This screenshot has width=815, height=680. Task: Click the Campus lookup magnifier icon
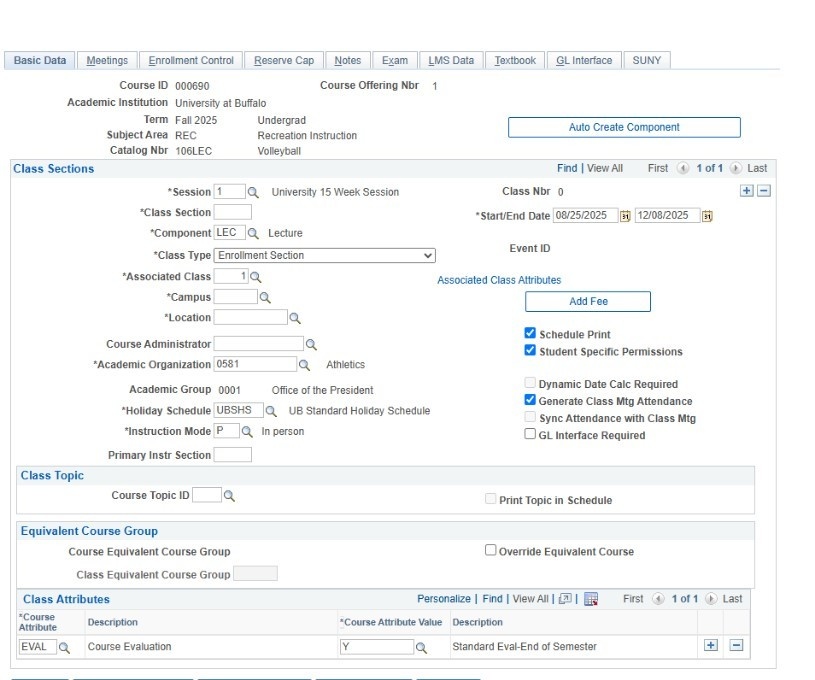(265, 297)
